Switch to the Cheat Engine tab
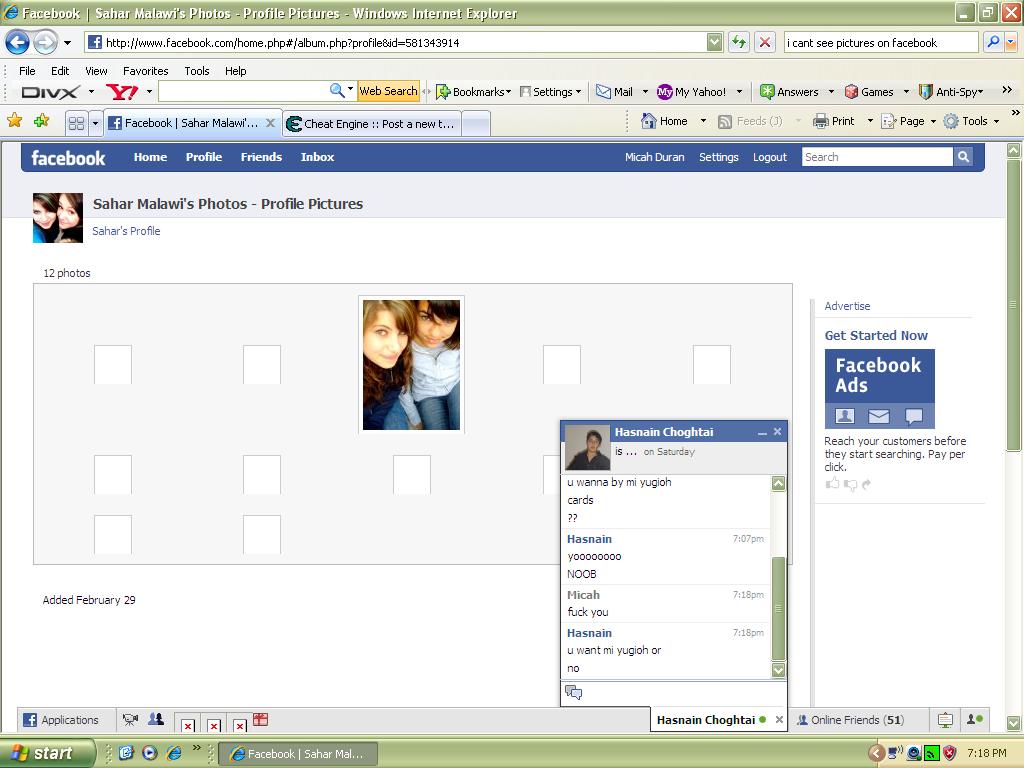The width and height of the screenshot is (1024, 768). click(x=371, y=123)
